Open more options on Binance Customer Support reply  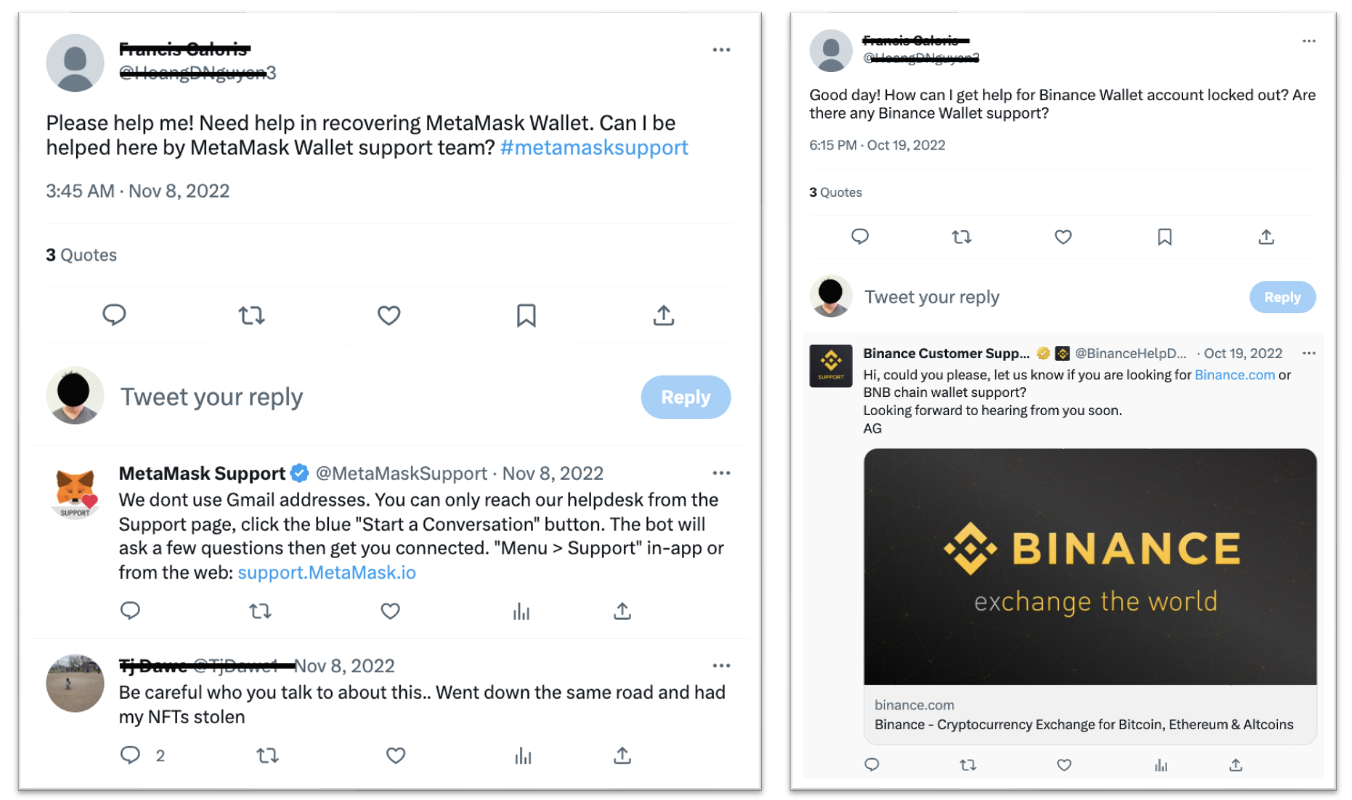click(x=1309, y=353)
